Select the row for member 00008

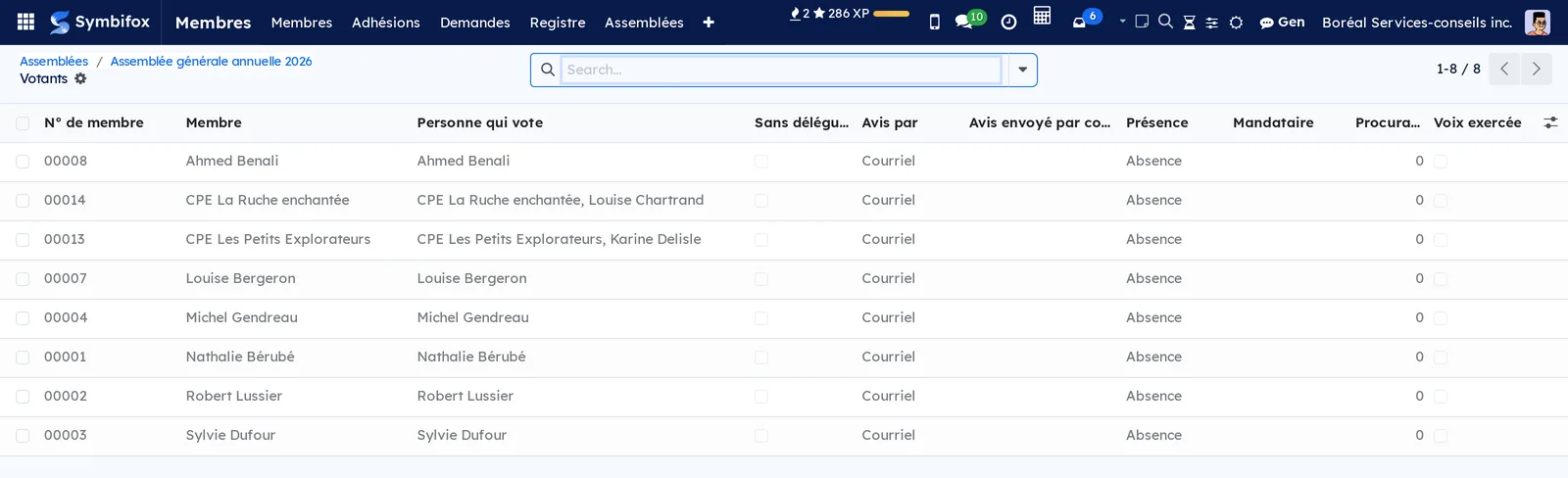tap(23, 162)
